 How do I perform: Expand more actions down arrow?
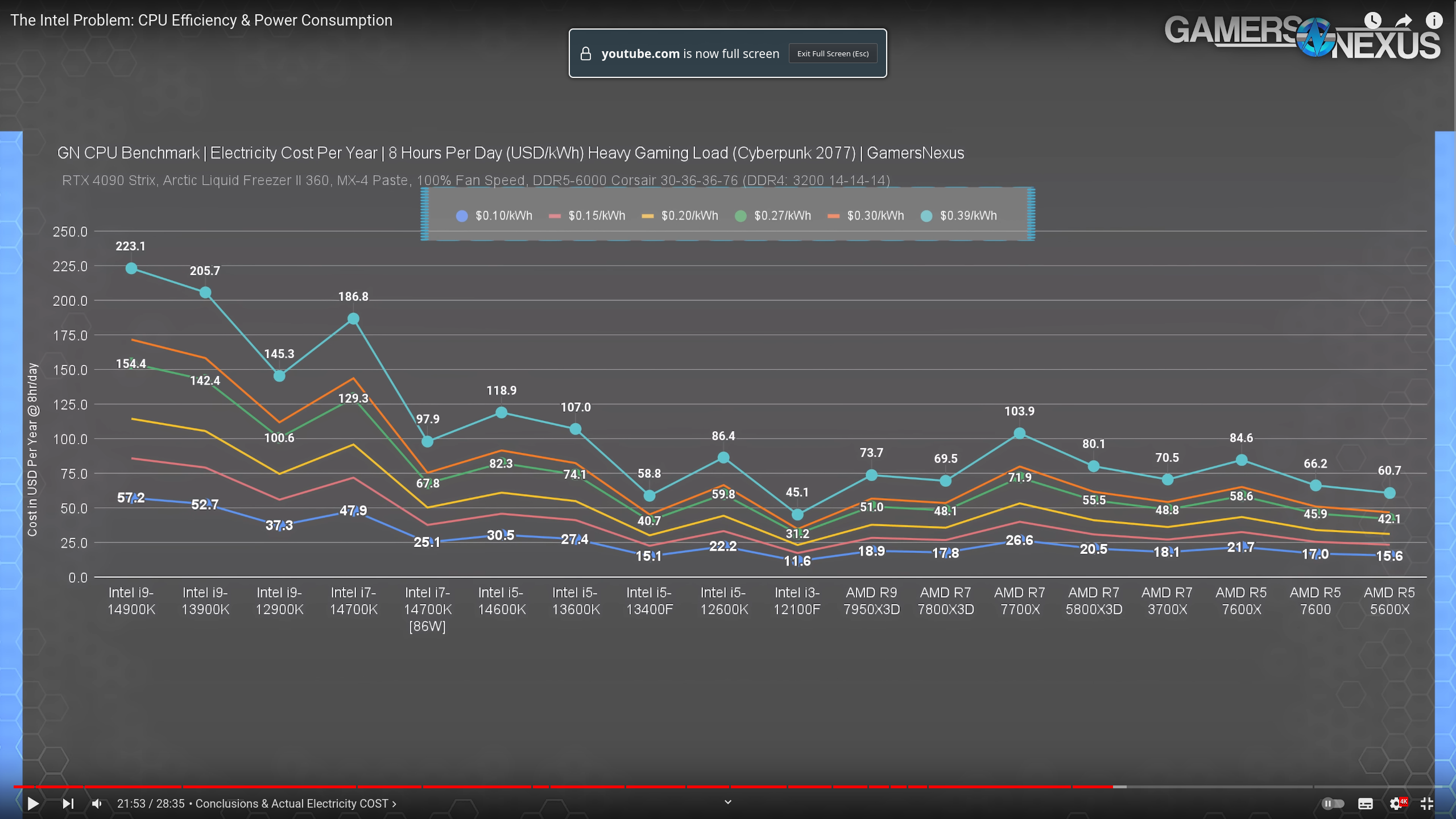point(727,802)
